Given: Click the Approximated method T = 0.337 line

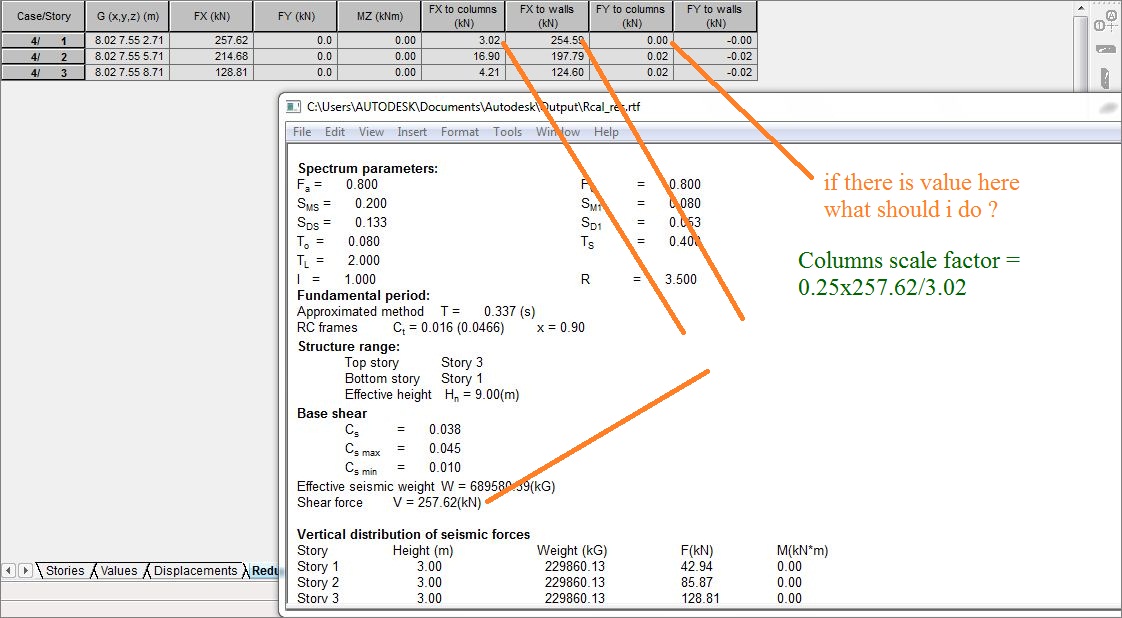Looking at the screenshot, I should [416, 312].
